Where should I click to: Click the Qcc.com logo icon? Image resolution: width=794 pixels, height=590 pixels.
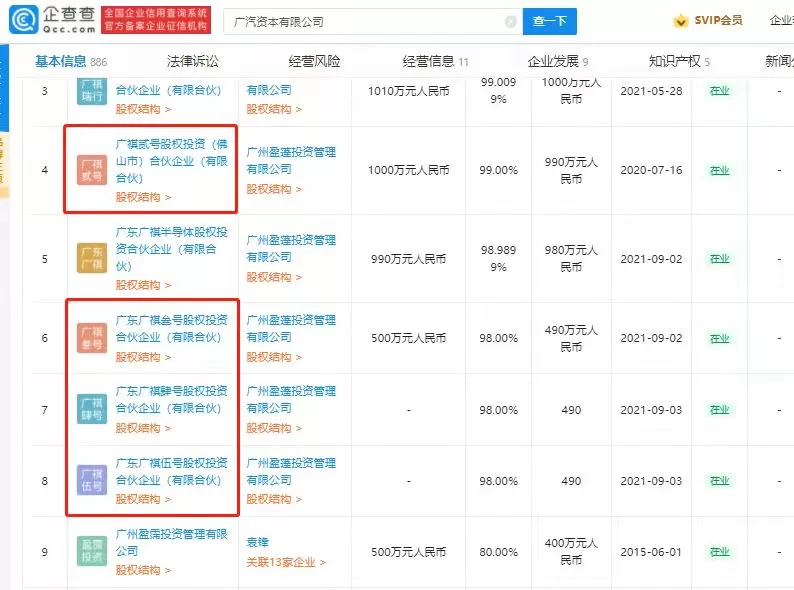tap(20, 20)
